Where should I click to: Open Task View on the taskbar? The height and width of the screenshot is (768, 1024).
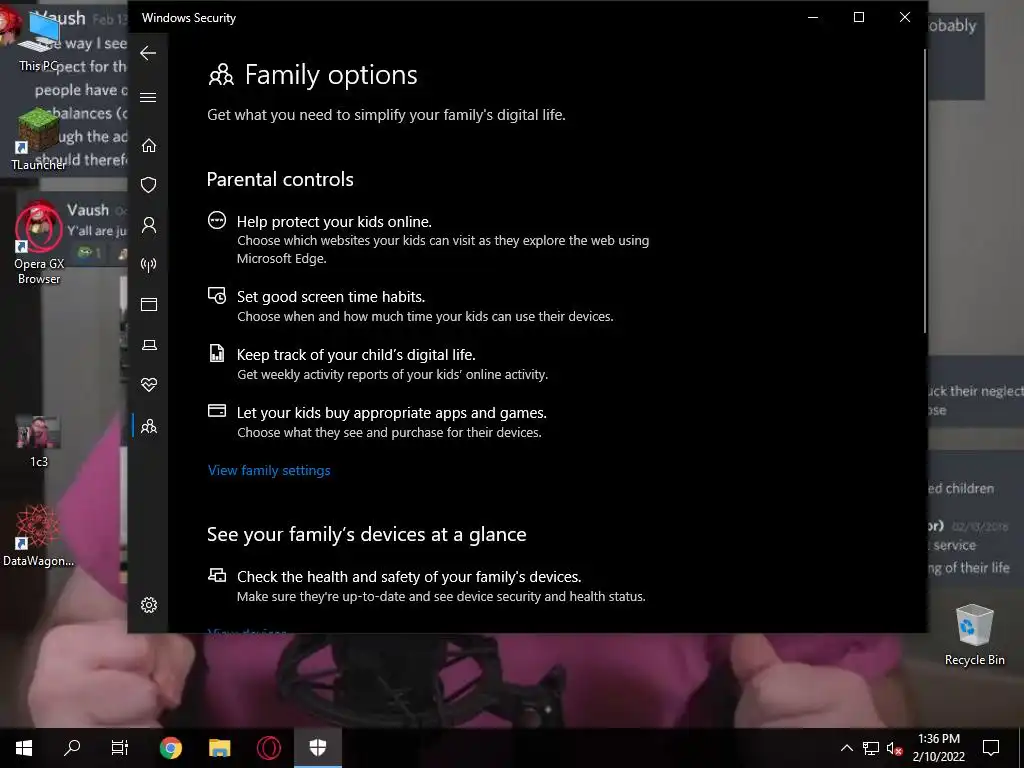pos(120,748)
